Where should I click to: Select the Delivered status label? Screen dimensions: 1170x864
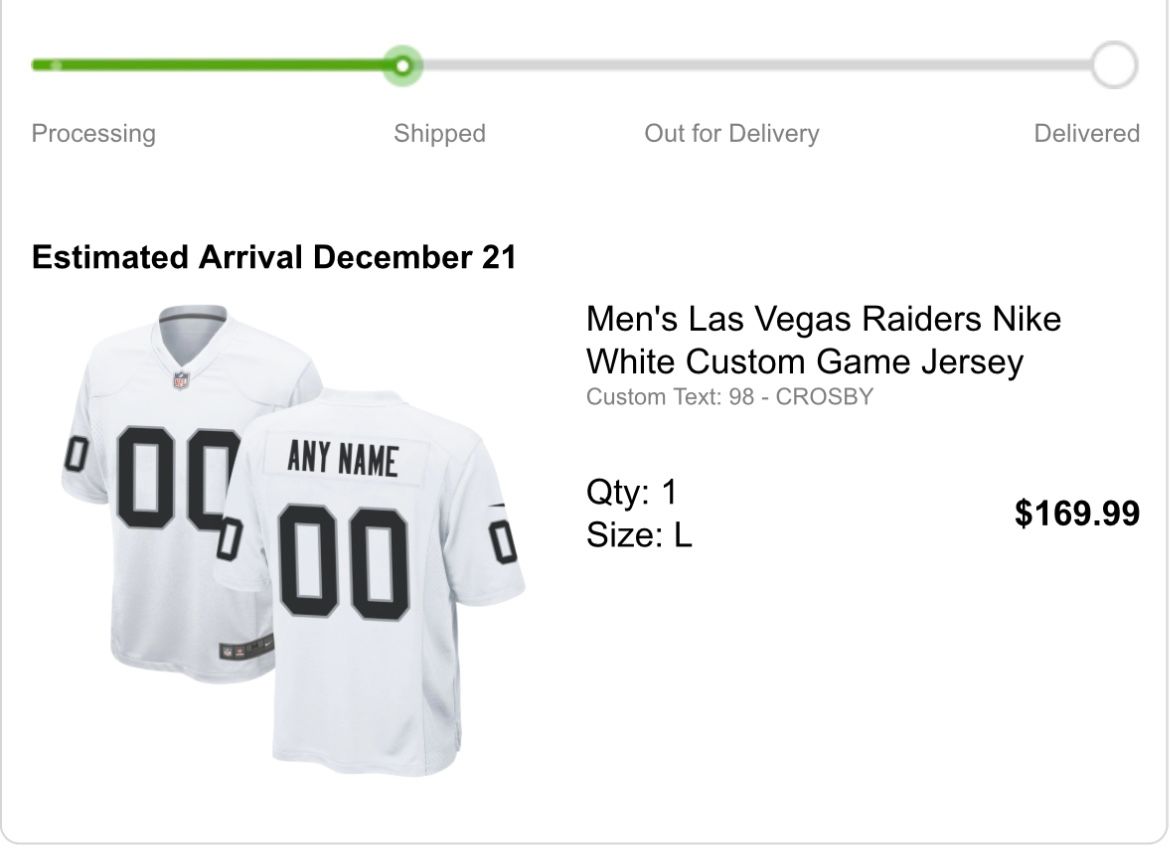(1086, 134)
